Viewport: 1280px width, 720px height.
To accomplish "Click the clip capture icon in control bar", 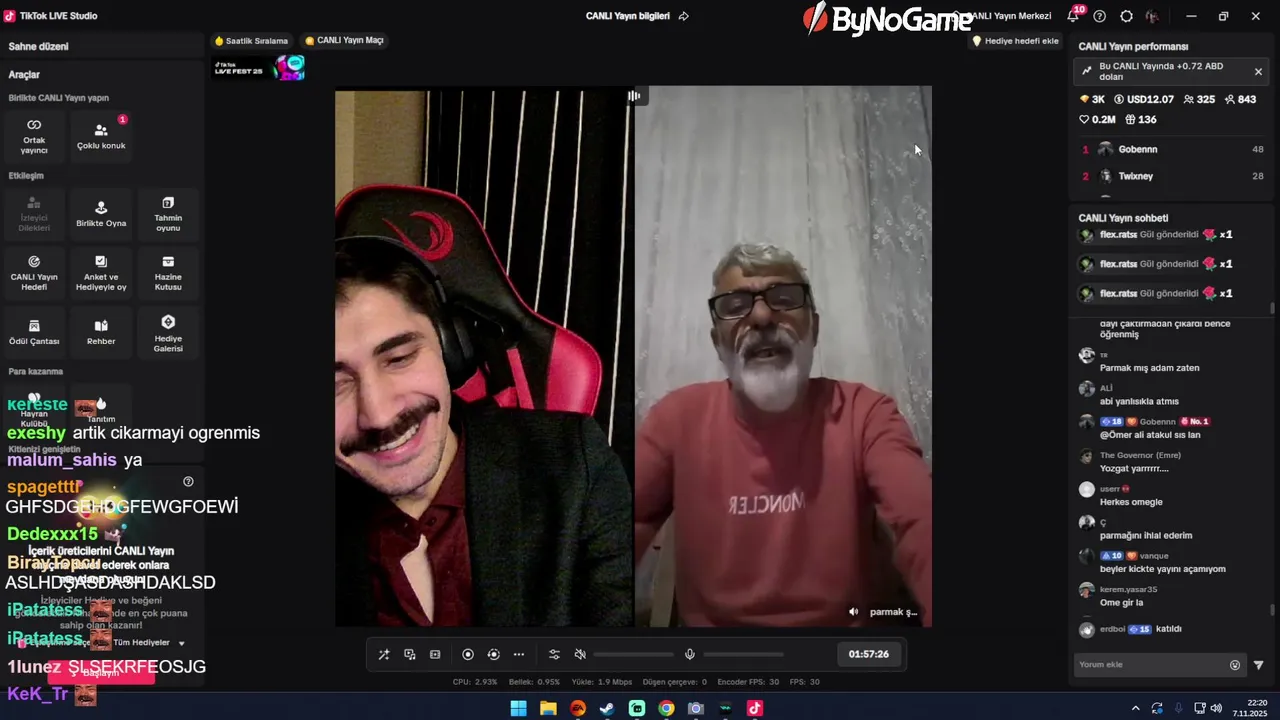I will (435, 654).
